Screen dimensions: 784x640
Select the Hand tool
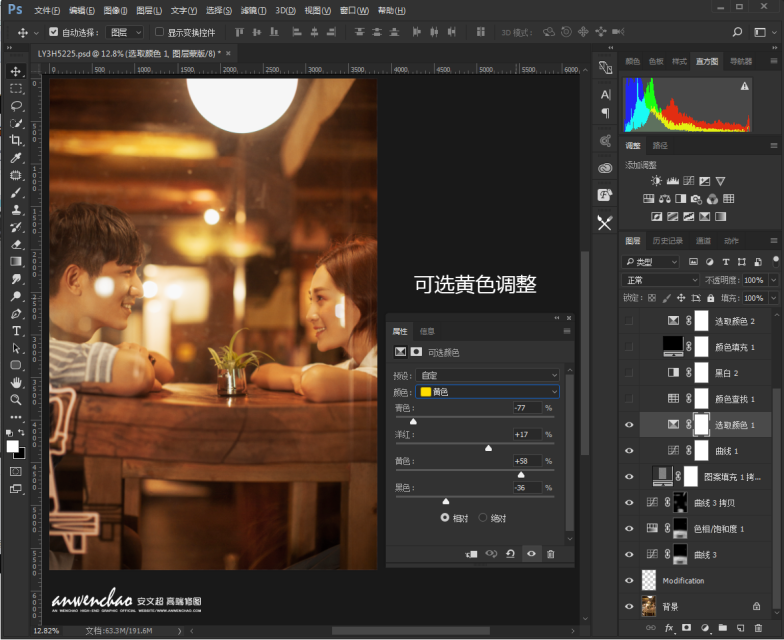click(x=16, y=383)
